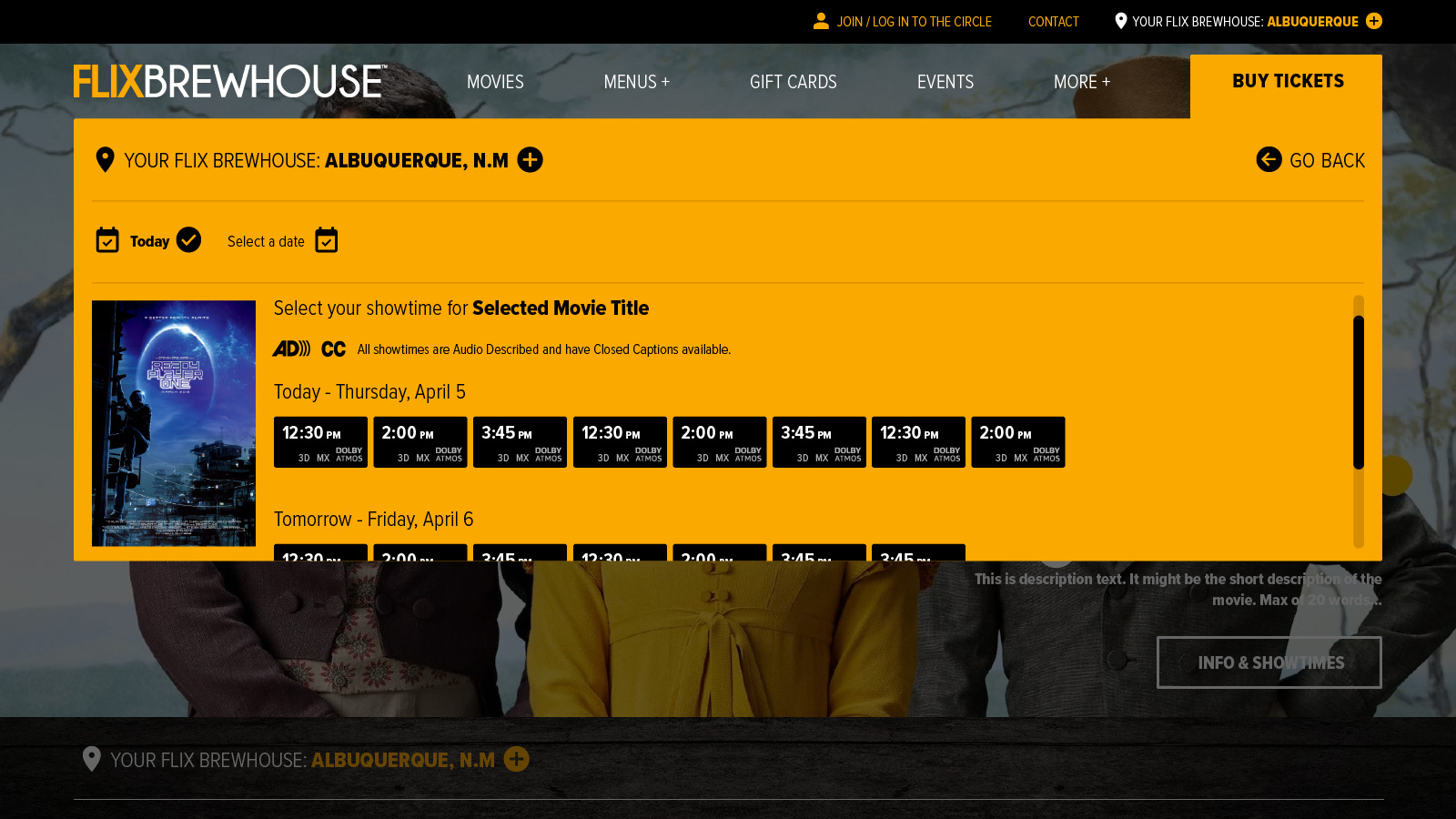Click the FLIX BREWHOUSE logo
Screen dimensions: 1456x819
(x=230, y=82)
